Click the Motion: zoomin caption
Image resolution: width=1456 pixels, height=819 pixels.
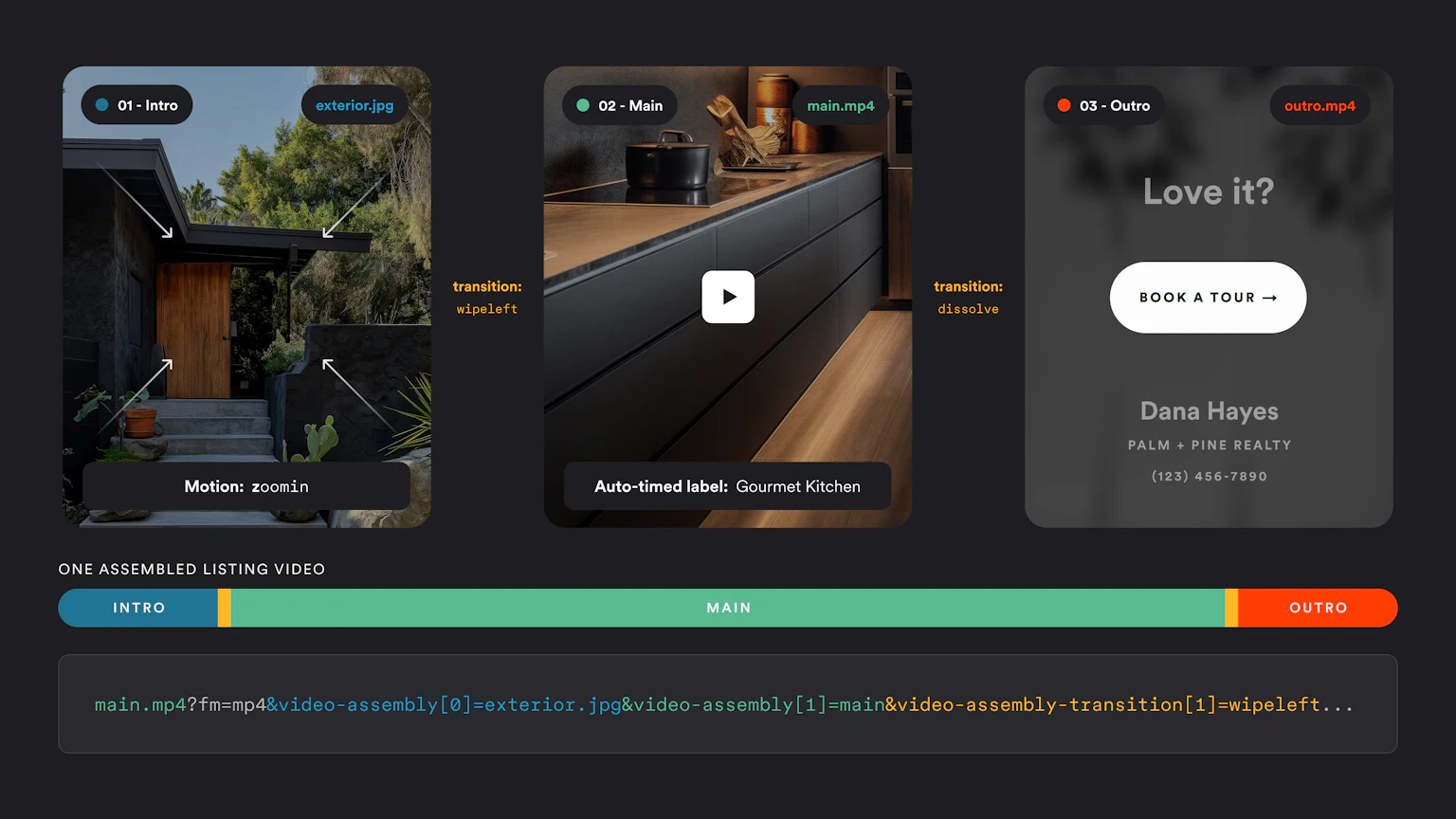point(246,486)
